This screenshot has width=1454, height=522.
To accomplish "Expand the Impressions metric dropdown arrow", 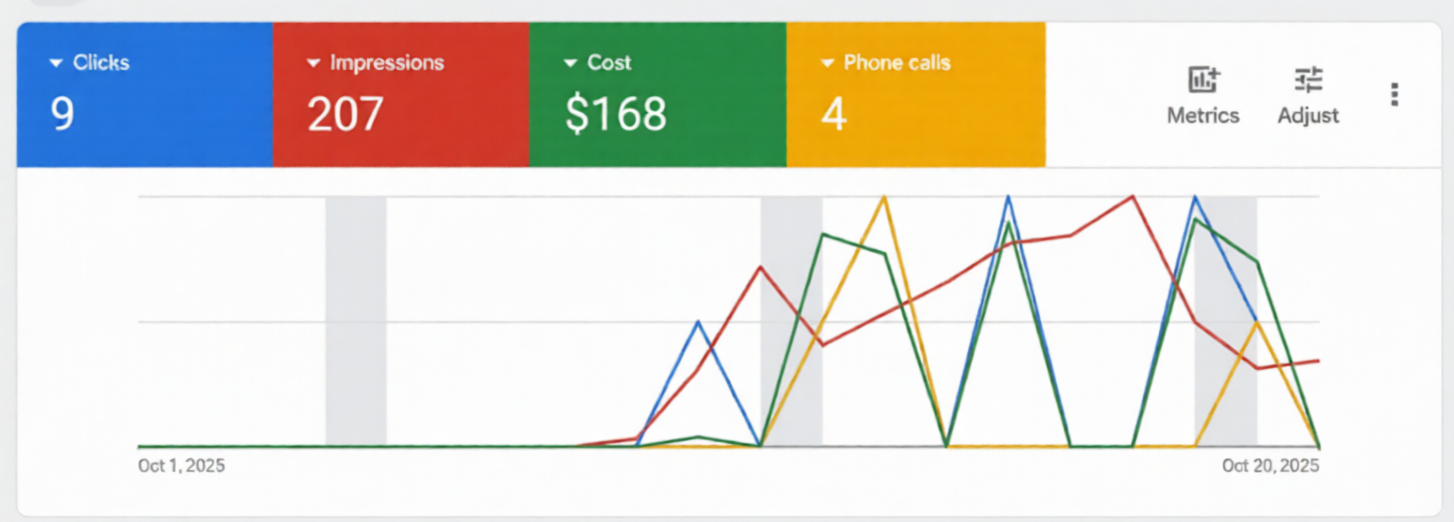I will point(314,63).
